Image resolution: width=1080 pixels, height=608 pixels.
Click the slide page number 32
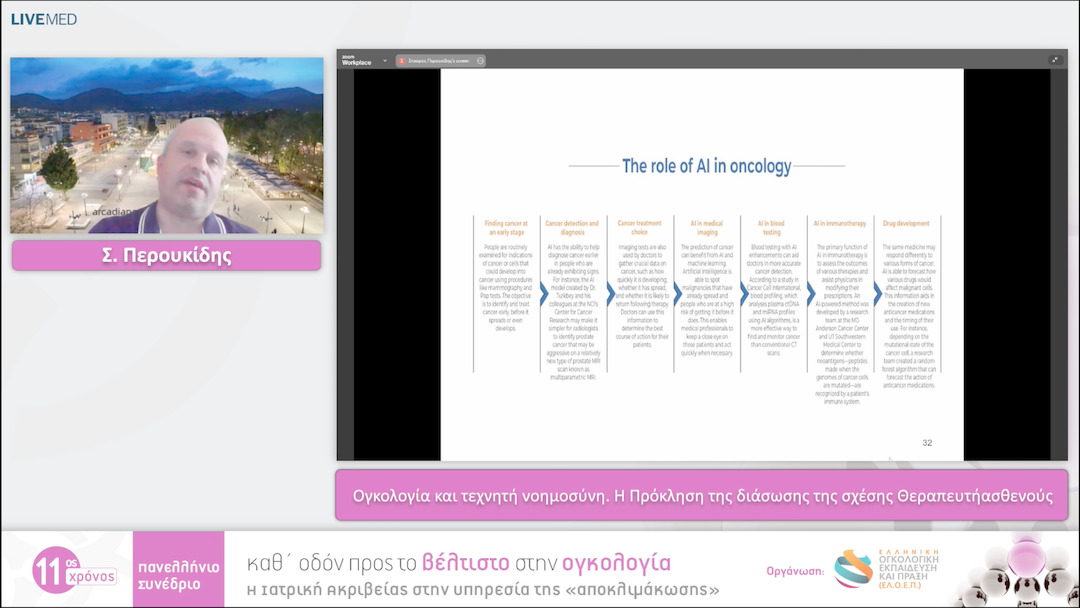[927, 443]
